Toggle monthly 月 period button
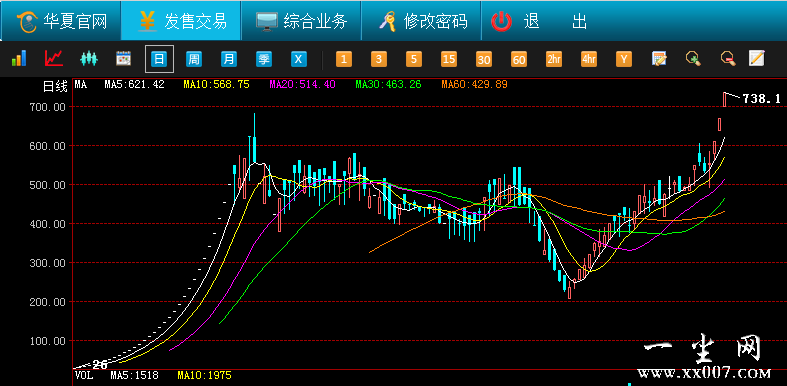The image size is (787, 386). 229,59
